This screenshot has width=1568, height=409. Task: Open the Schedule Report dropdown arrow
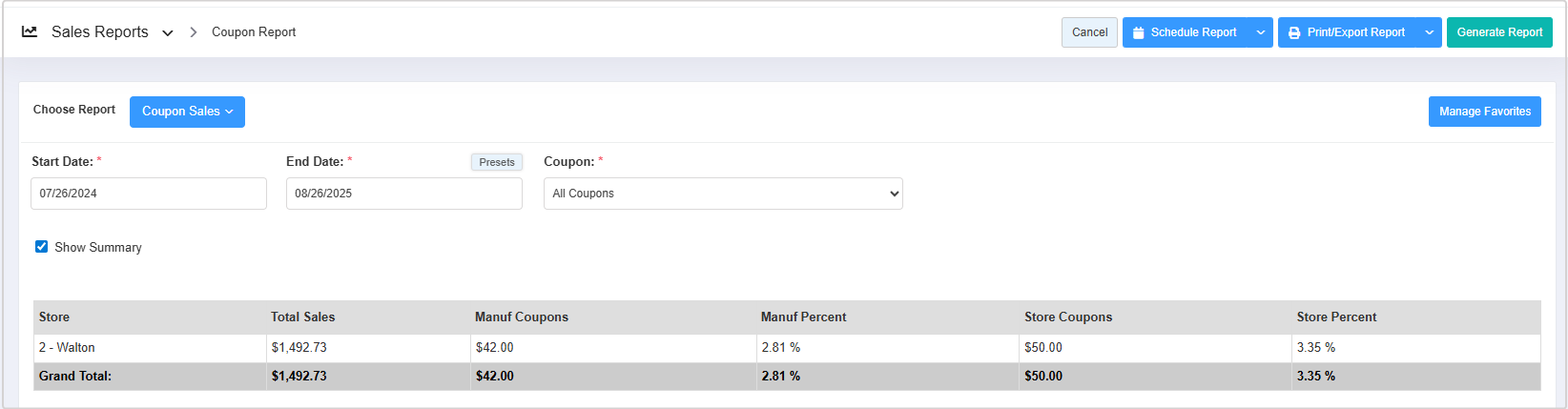1261,32
